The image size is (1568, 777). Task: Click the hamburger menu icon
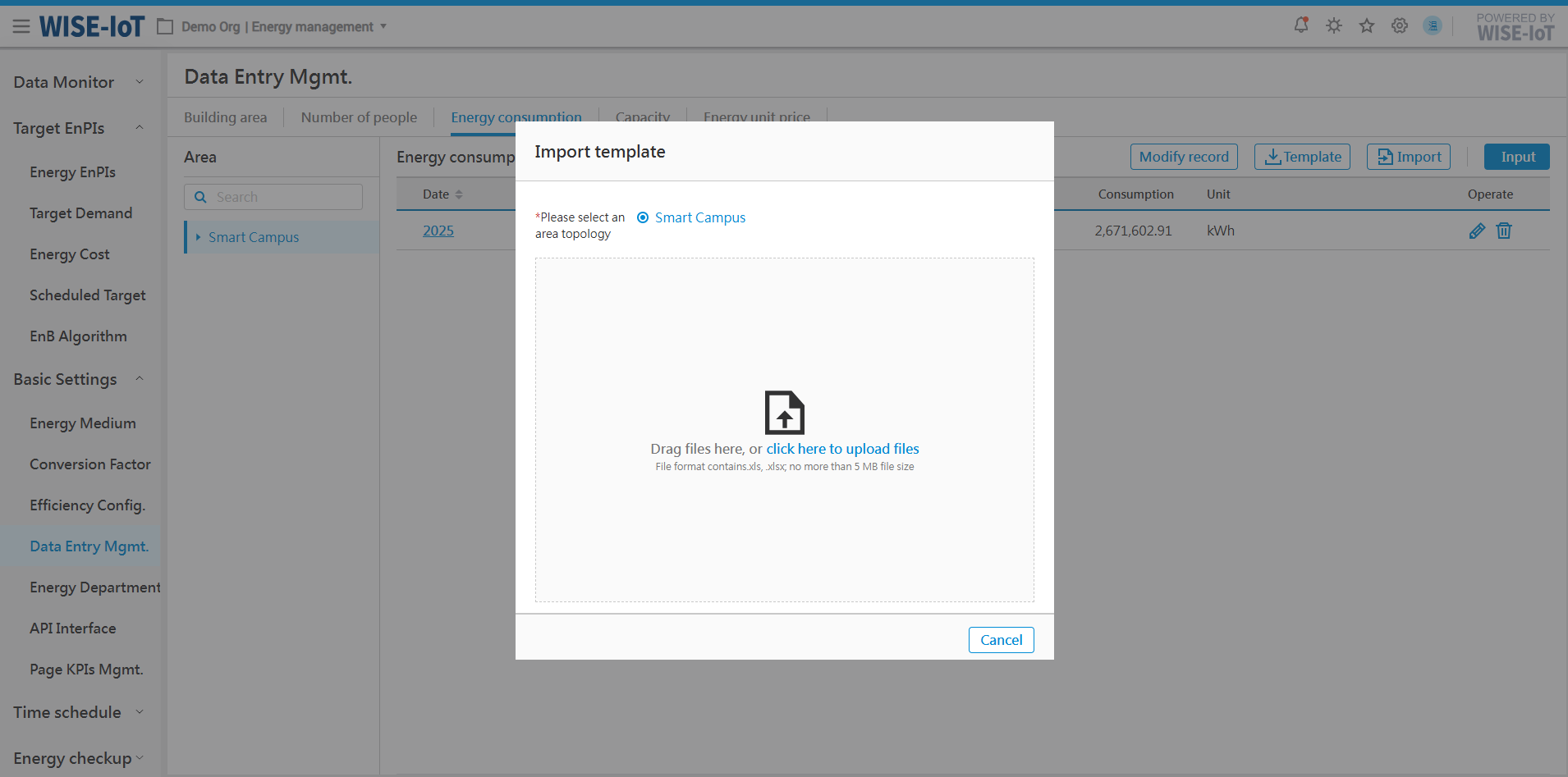(x=21, y=27)
